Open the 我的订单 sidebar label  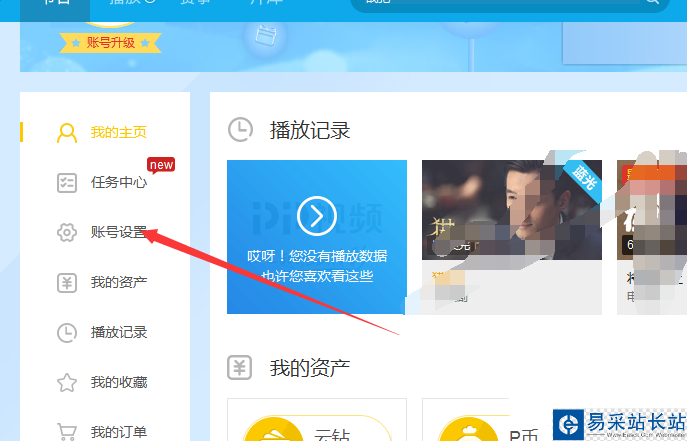[119, 432]
